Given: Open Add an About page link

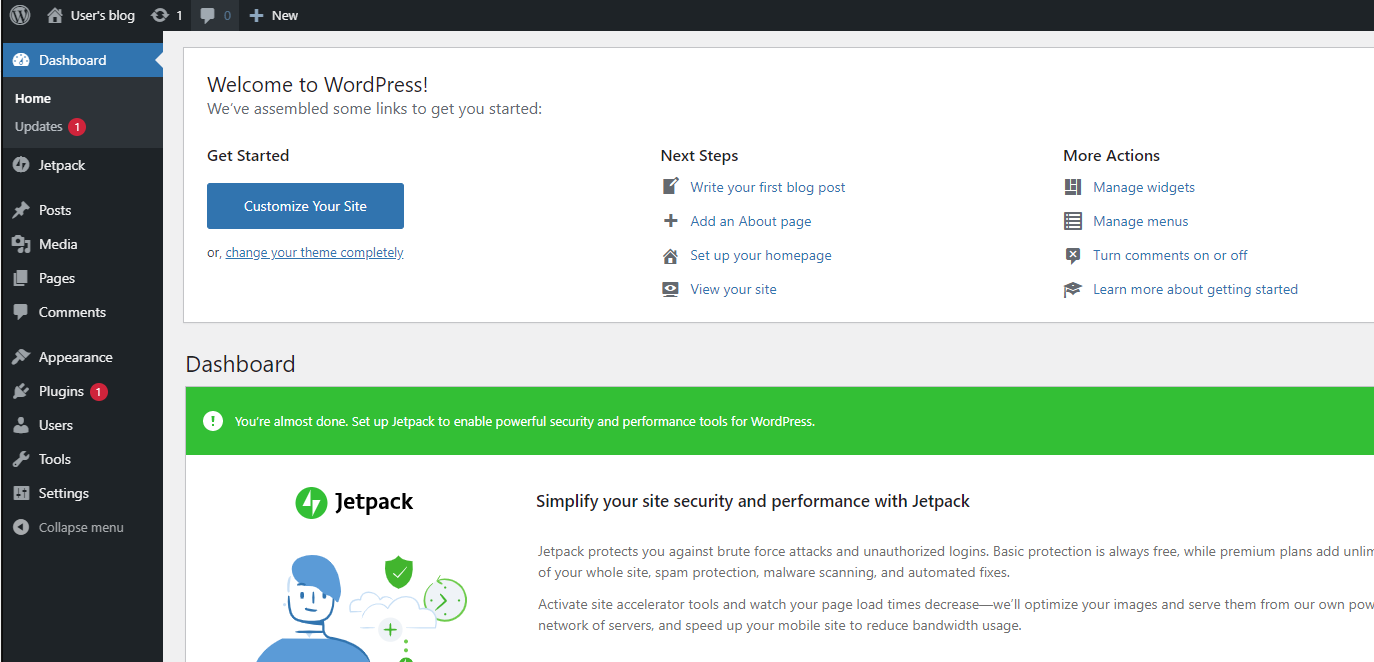Looking at the screenshot, I should (751, 221).
